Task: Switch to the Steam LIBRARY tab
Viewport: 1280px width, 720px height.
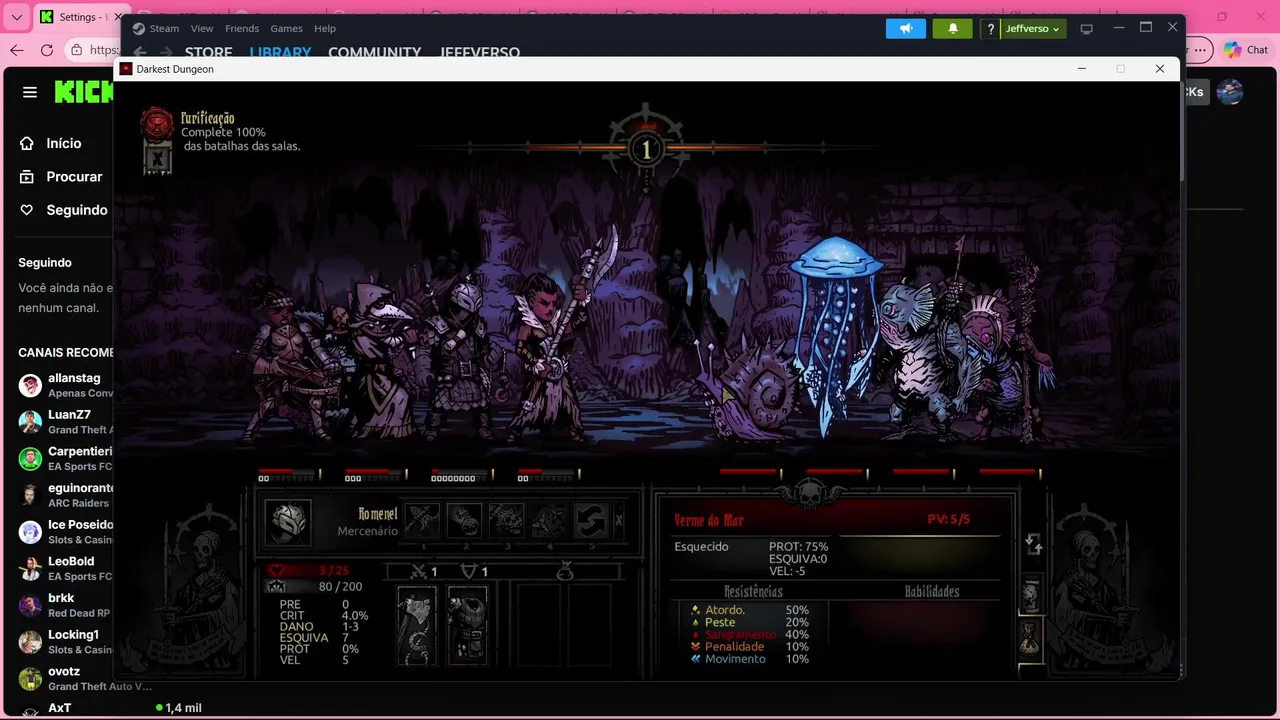Action: coord(280,52)
